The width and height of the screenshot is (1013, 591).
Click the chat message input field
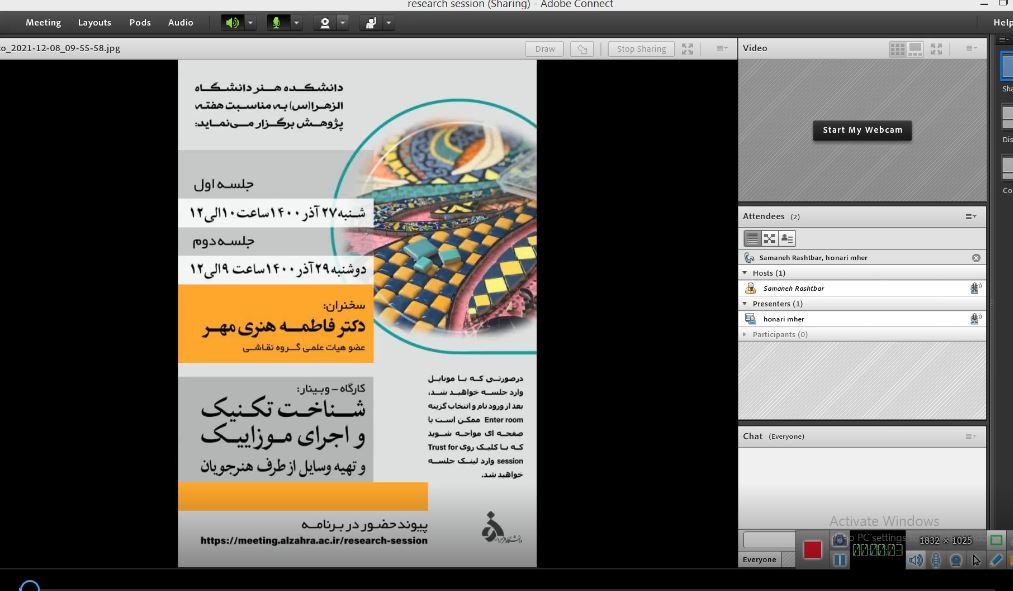(769, 539)
